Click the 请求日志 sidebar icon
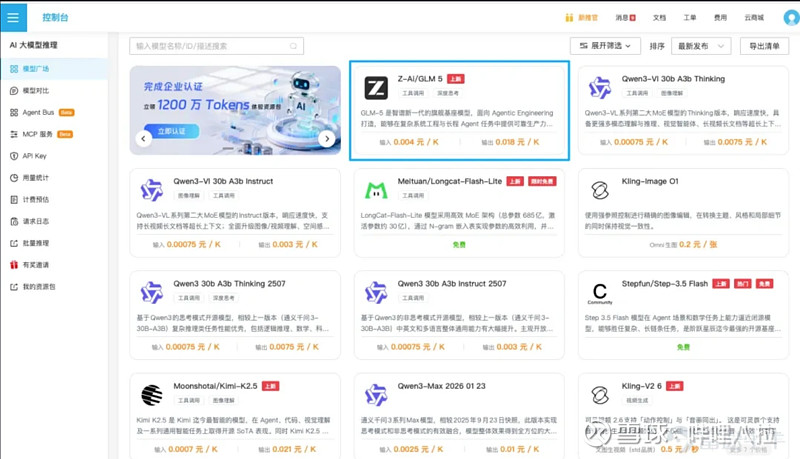Image resolution: width=800 pixels, height=459 pixels. [14, 221]
